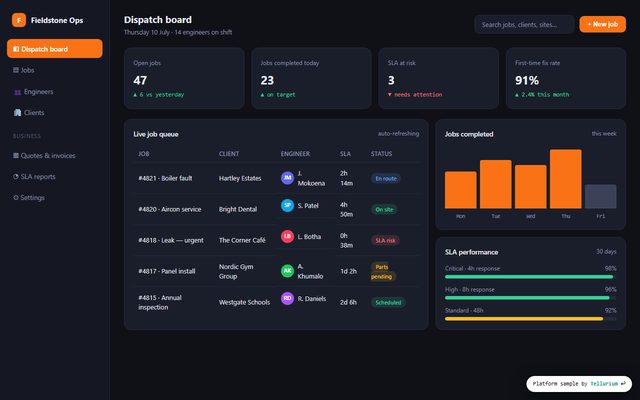Click the En route status badge

coord(386,178)
